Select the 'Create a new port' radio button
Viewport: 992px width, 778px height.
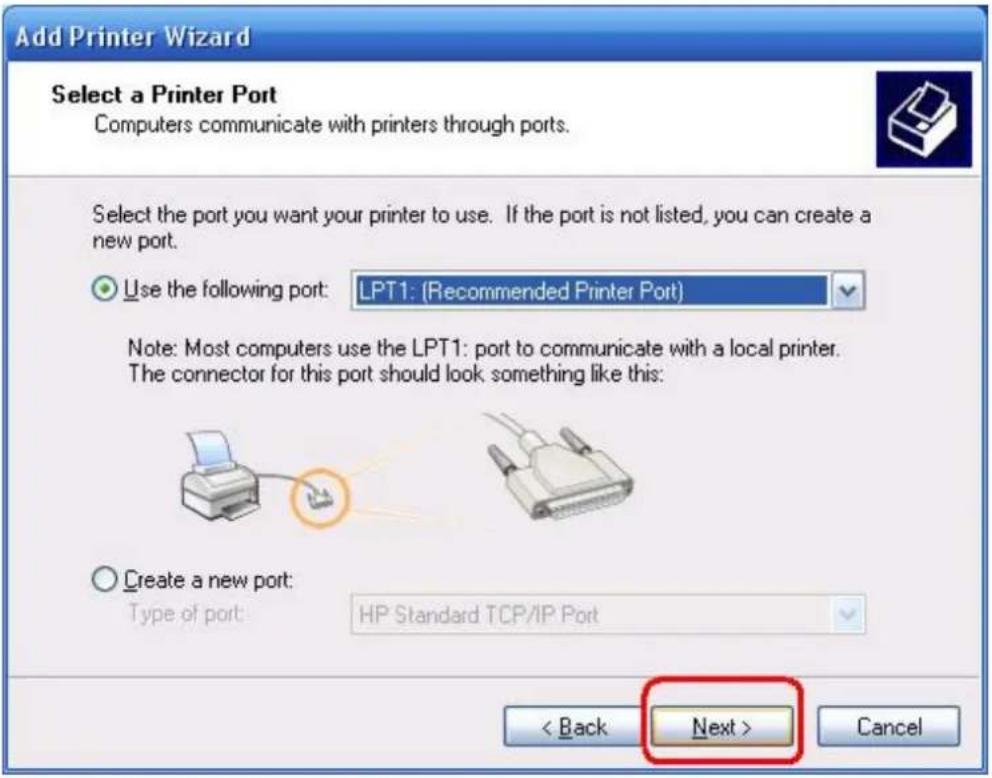[x=104, y=579]
